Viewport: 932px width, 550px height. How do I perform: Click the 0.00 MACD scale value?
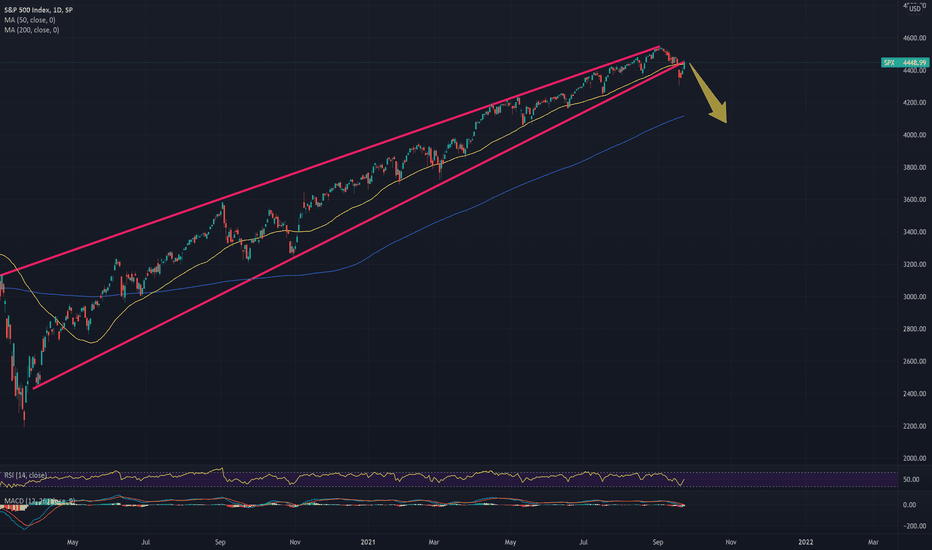pos(909,505)
